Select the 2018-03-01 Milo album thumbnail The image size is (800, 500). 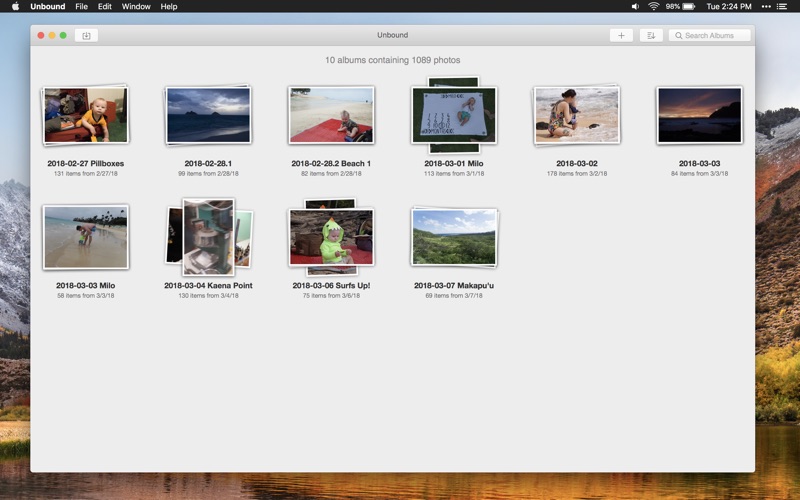point(454,115)
